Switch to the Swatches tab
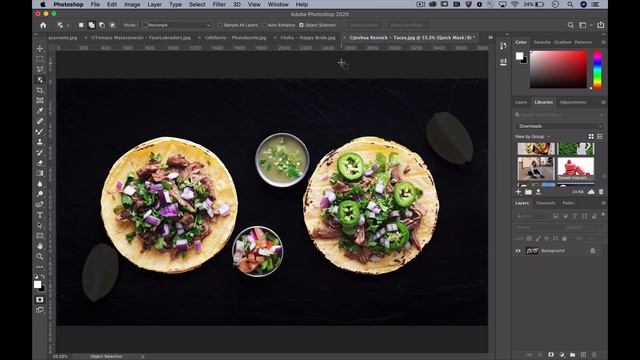This screenshot has width=640, height=360. (542, 42)
